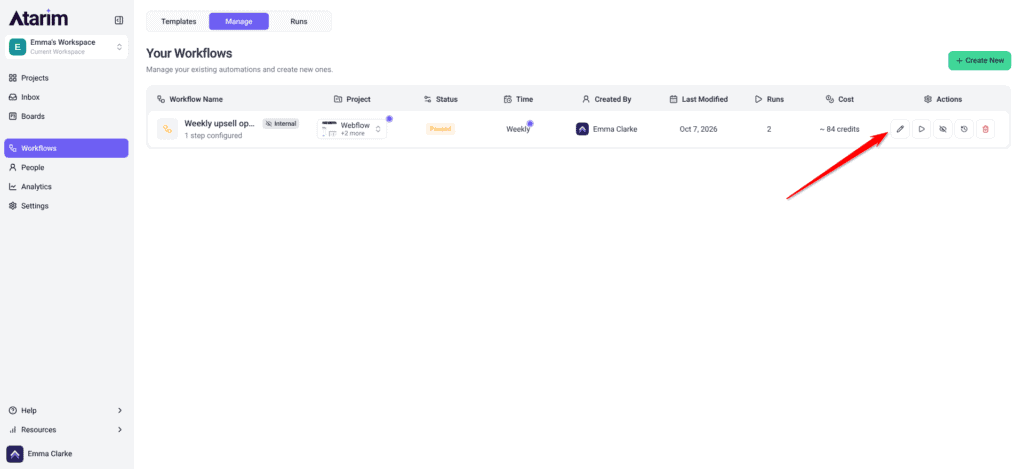
Task: Go to Projects in sidebar
Action: [x=66, y=78]
